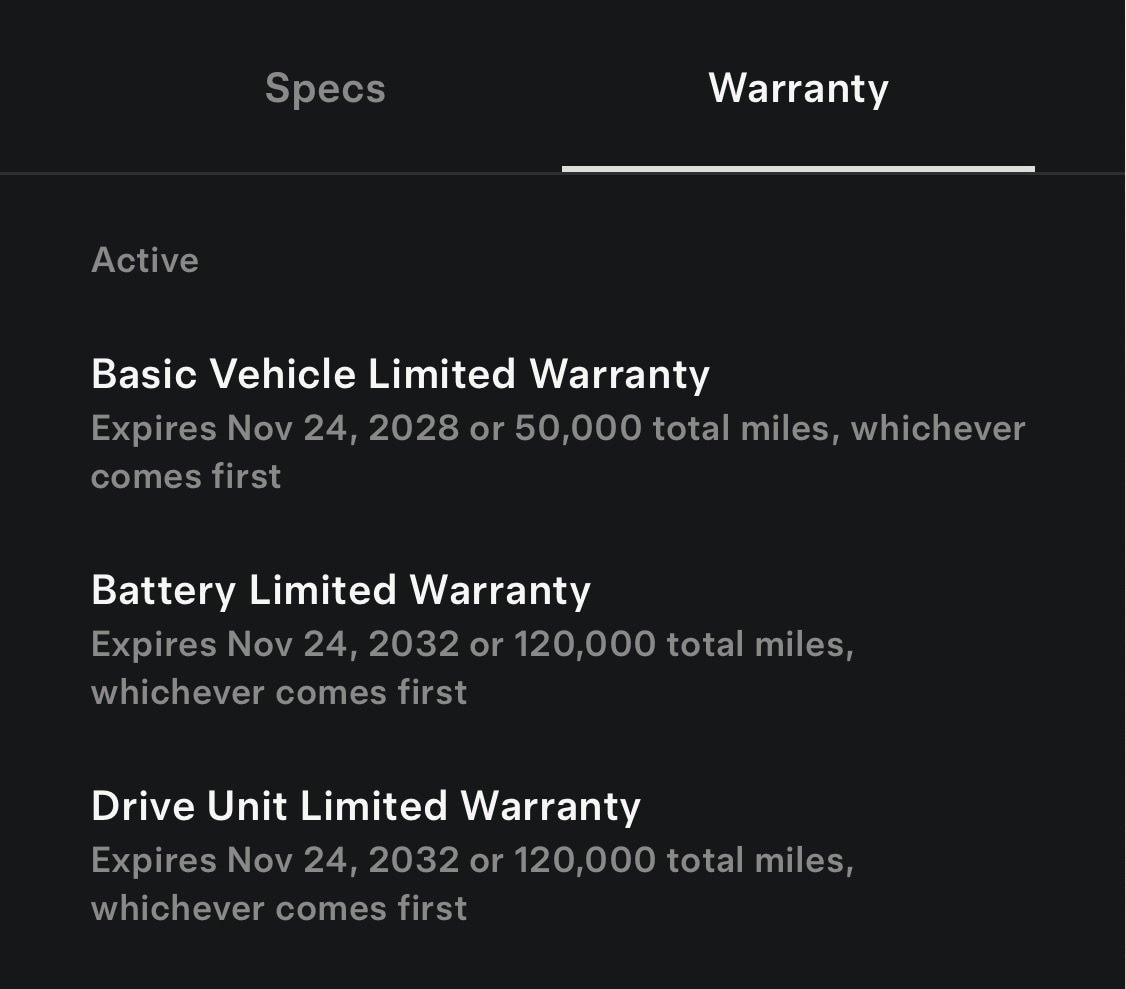Select the Warranty tab
This screenshot has height=989, width=1126.
coord(798,88)
